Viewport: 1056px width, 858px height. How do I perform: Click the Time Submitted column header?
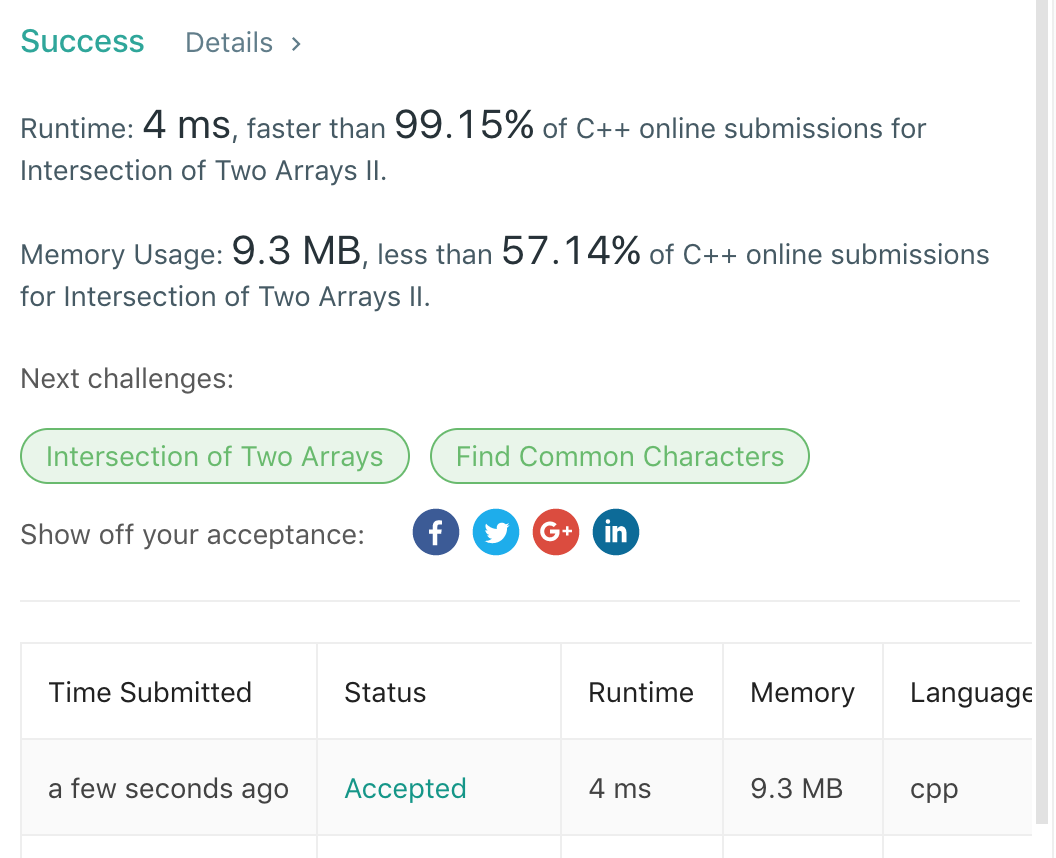[x=150, y=692]
